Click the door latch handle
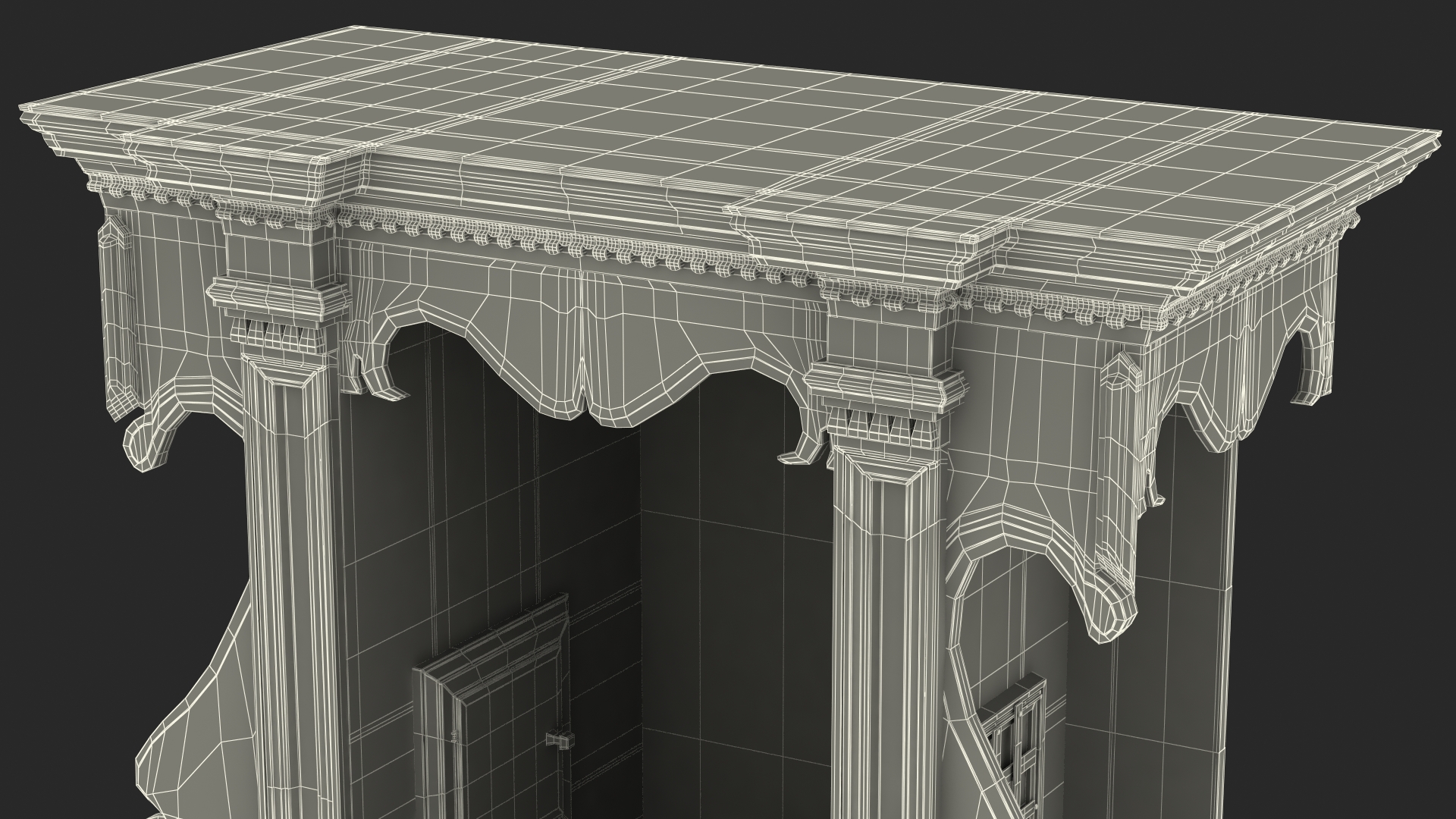This screenshot has height=819, width=1456. click(560, 742)
